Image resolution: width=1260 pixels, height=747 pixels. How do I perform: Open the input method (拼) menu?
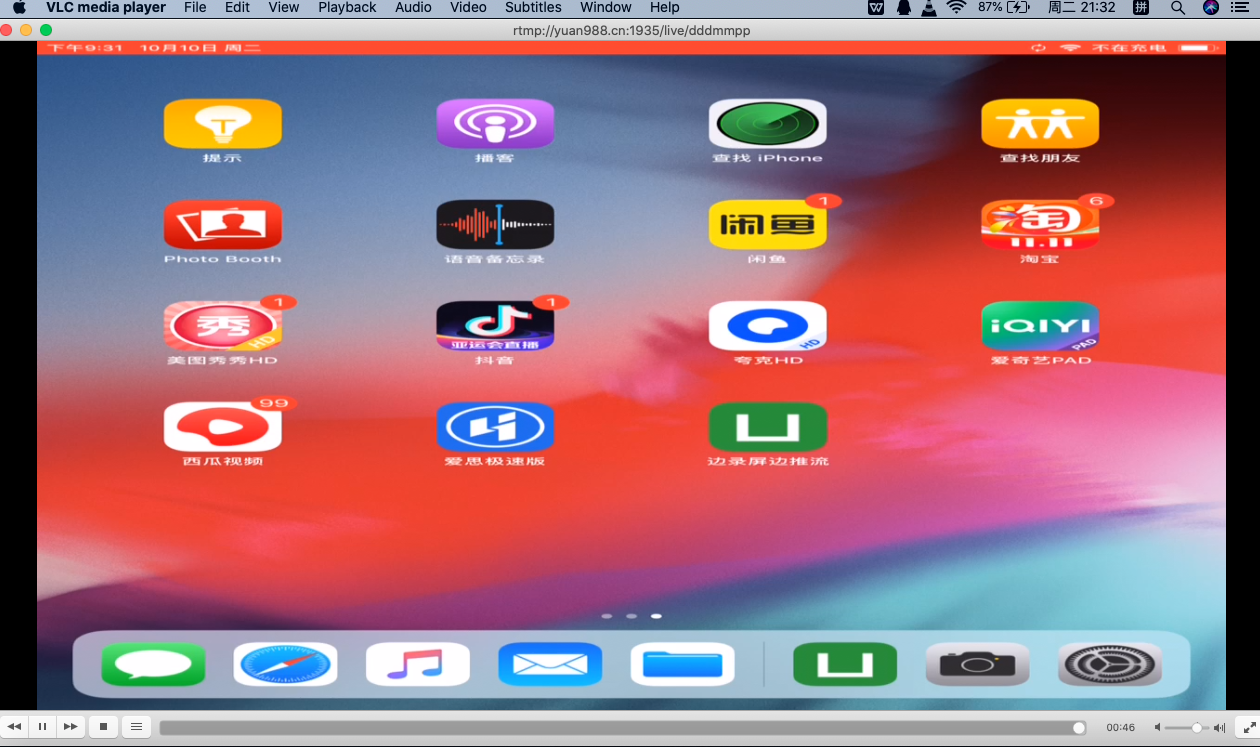coord(1141,7)
